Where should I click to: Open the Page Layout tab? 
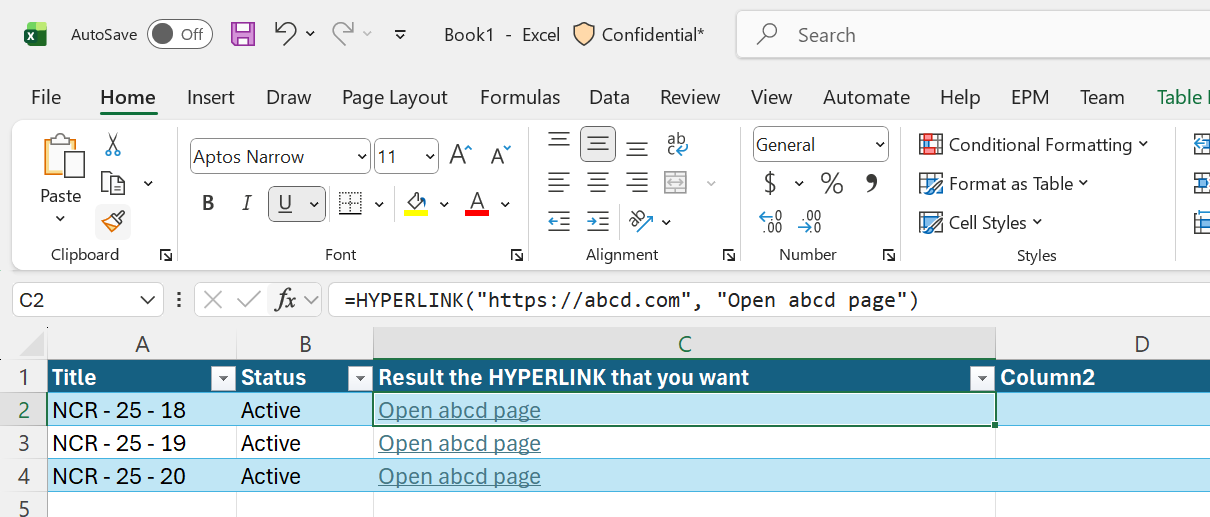point(395,97)
